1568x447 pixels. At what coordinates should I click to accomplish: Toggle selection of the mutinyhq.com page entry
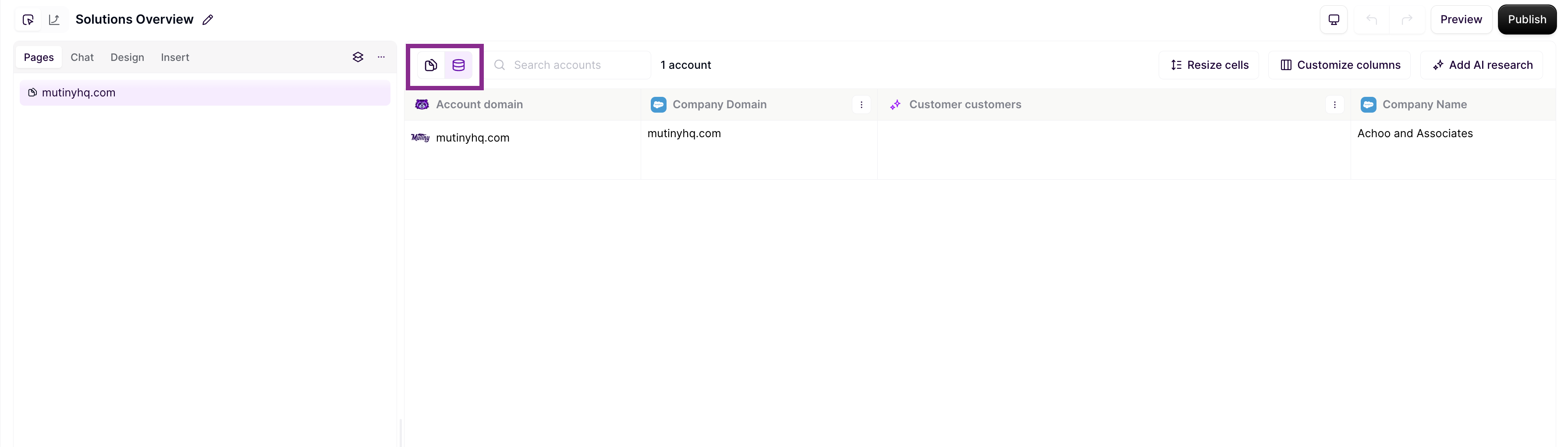click(205, 92)
